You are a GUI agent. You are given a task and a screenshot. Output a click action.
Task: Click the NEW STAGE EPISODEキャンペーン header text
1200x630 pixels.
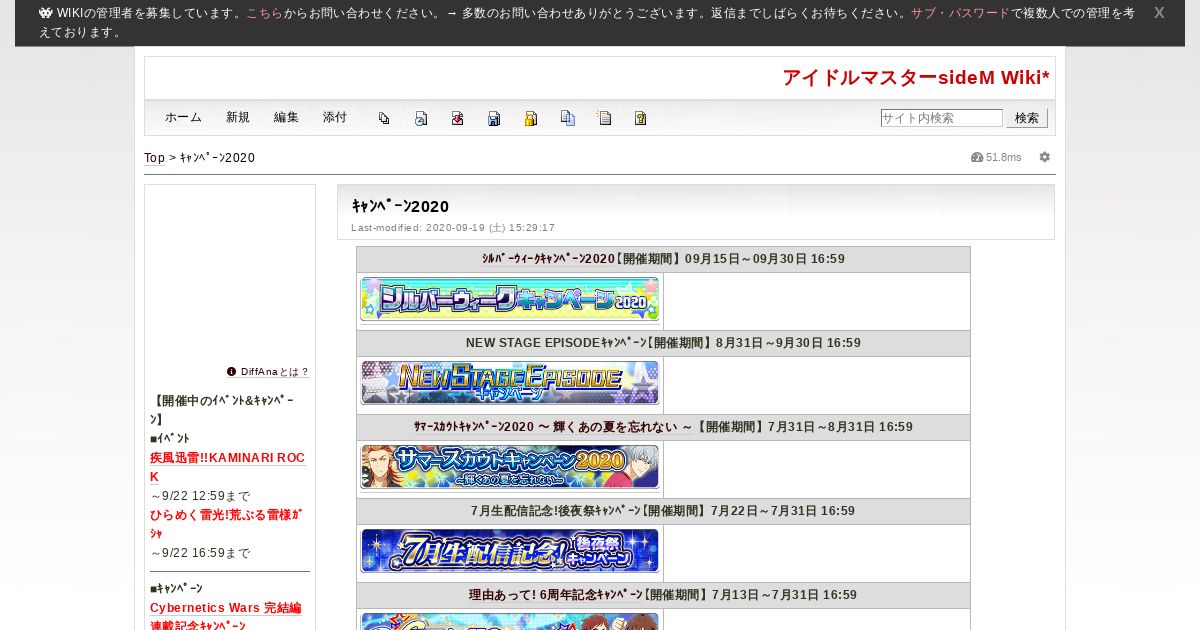click(556, 343)
